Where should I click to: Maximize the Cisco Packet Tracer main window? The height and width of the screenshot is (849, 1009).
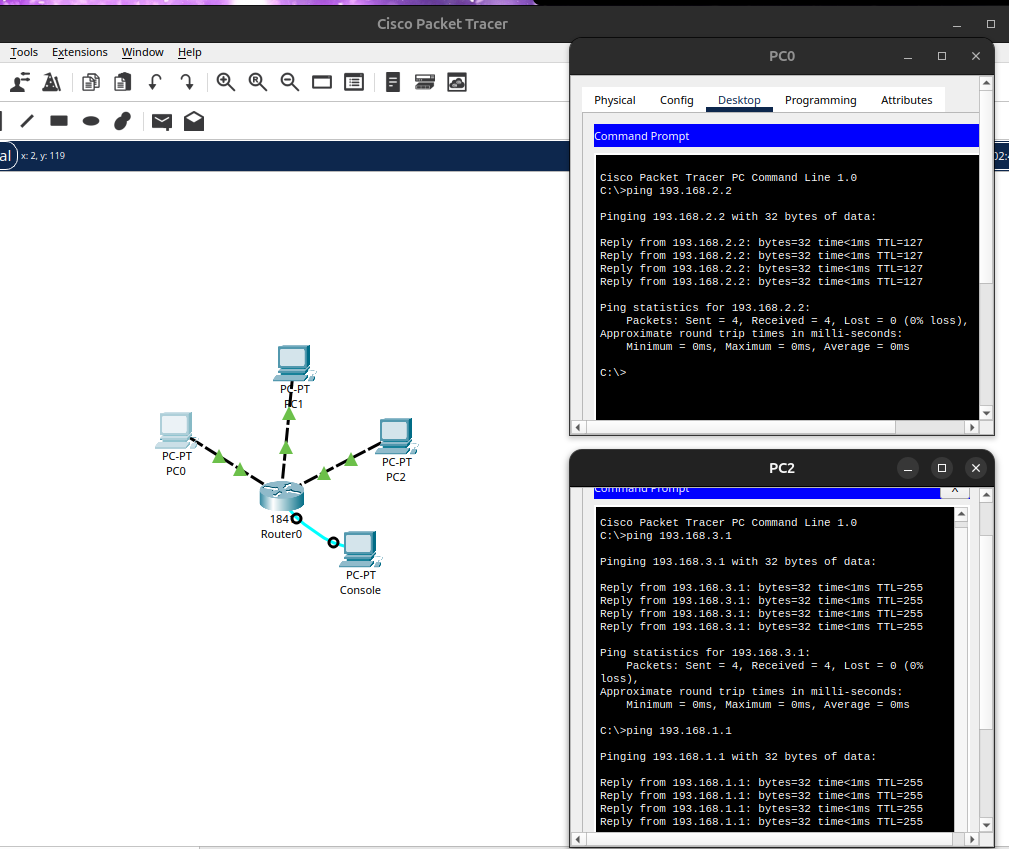[x=991, y=24]
